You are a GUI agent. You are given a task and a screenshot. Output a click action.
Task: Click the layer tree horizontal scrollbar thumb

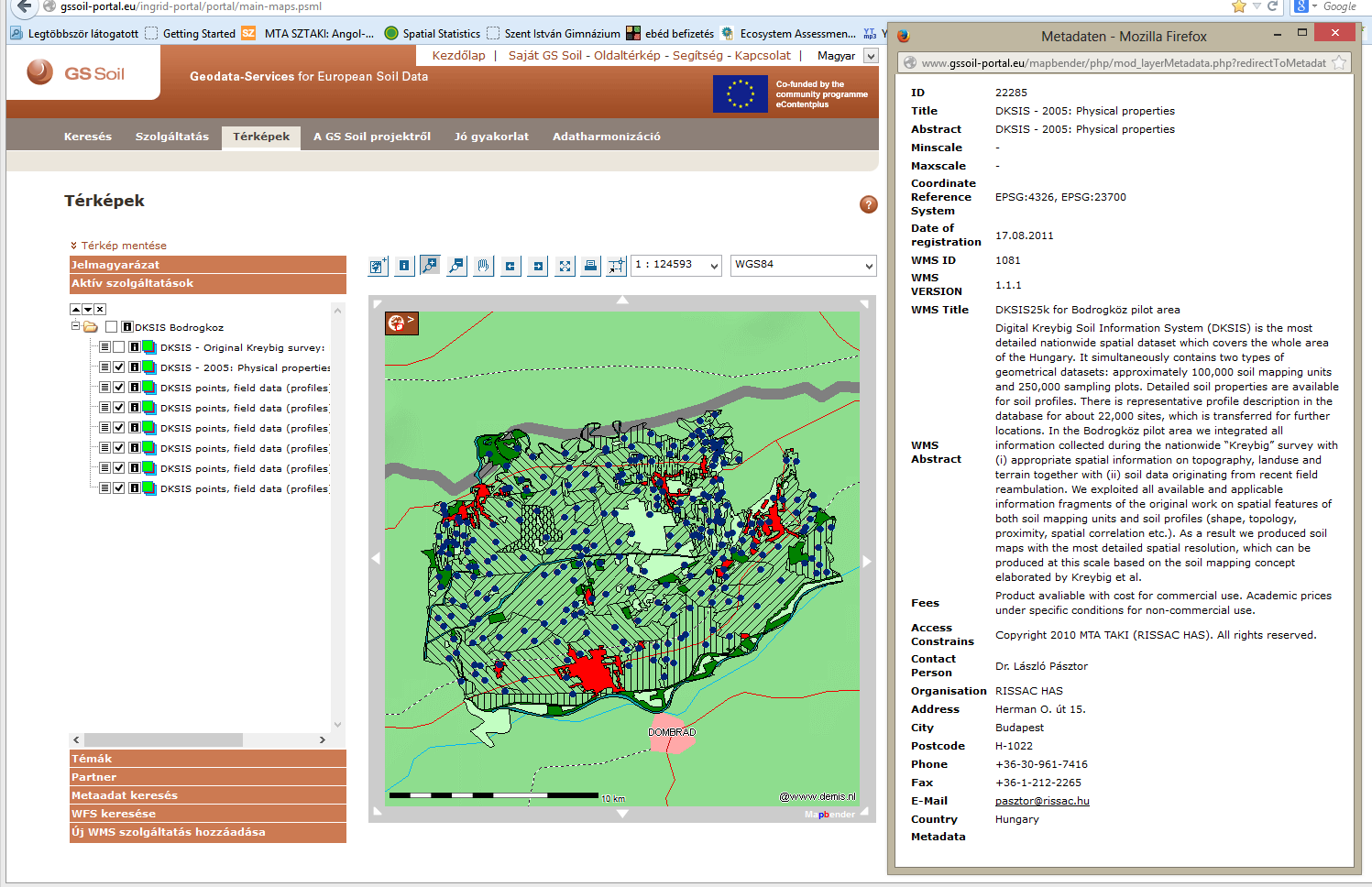pyautogui.click(x=163, y=739)
